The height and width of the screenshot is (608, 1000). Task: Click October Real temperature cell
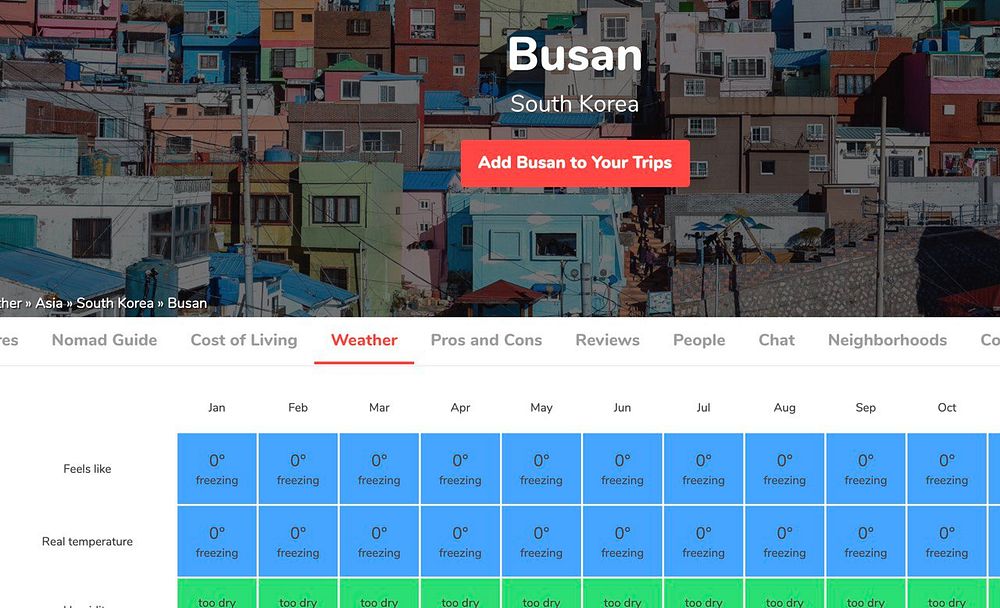point(946,542)
